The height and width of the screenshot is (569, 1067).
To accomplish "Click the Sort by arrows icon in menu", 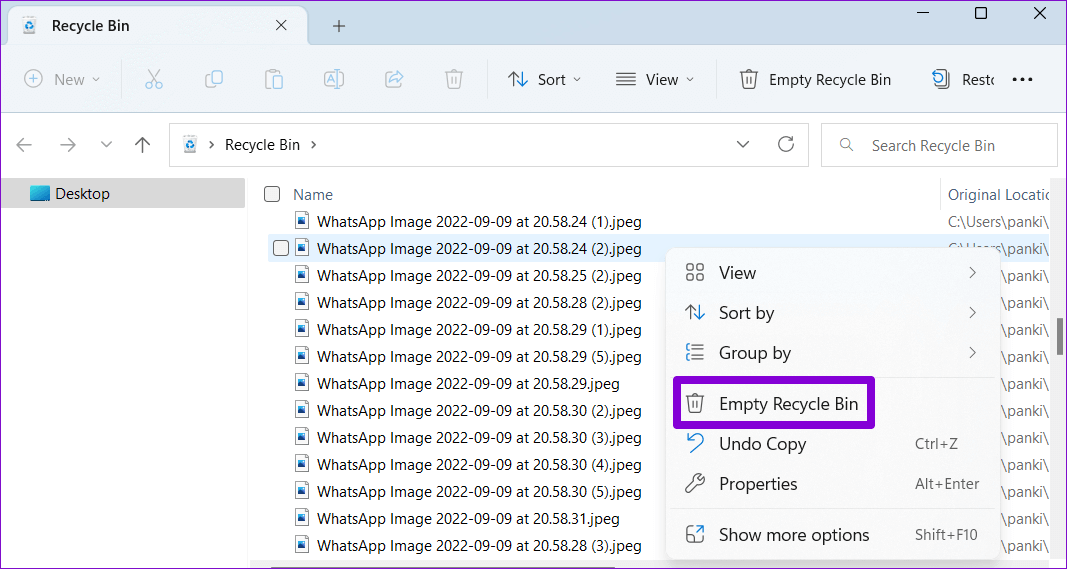I will (695, 313).
